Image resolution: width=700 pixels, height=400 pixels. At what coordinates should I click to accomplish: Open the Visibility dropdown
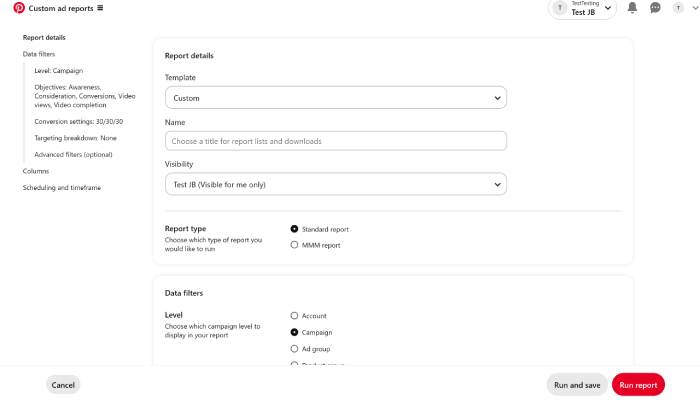tap(336, 184)
